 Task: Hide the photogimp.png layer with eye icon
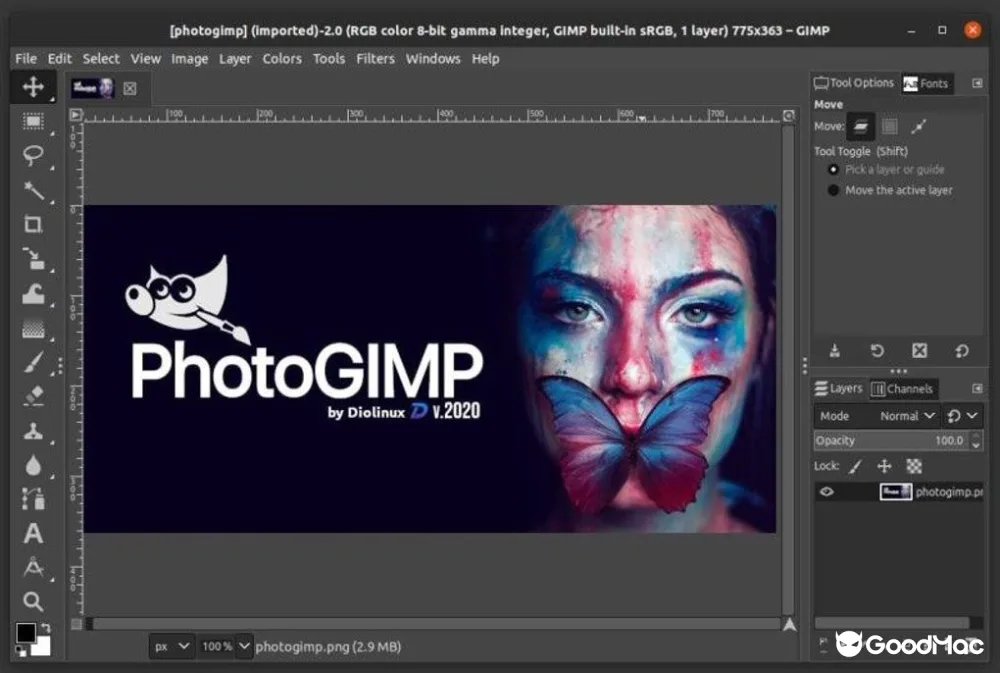click(827, 491)
